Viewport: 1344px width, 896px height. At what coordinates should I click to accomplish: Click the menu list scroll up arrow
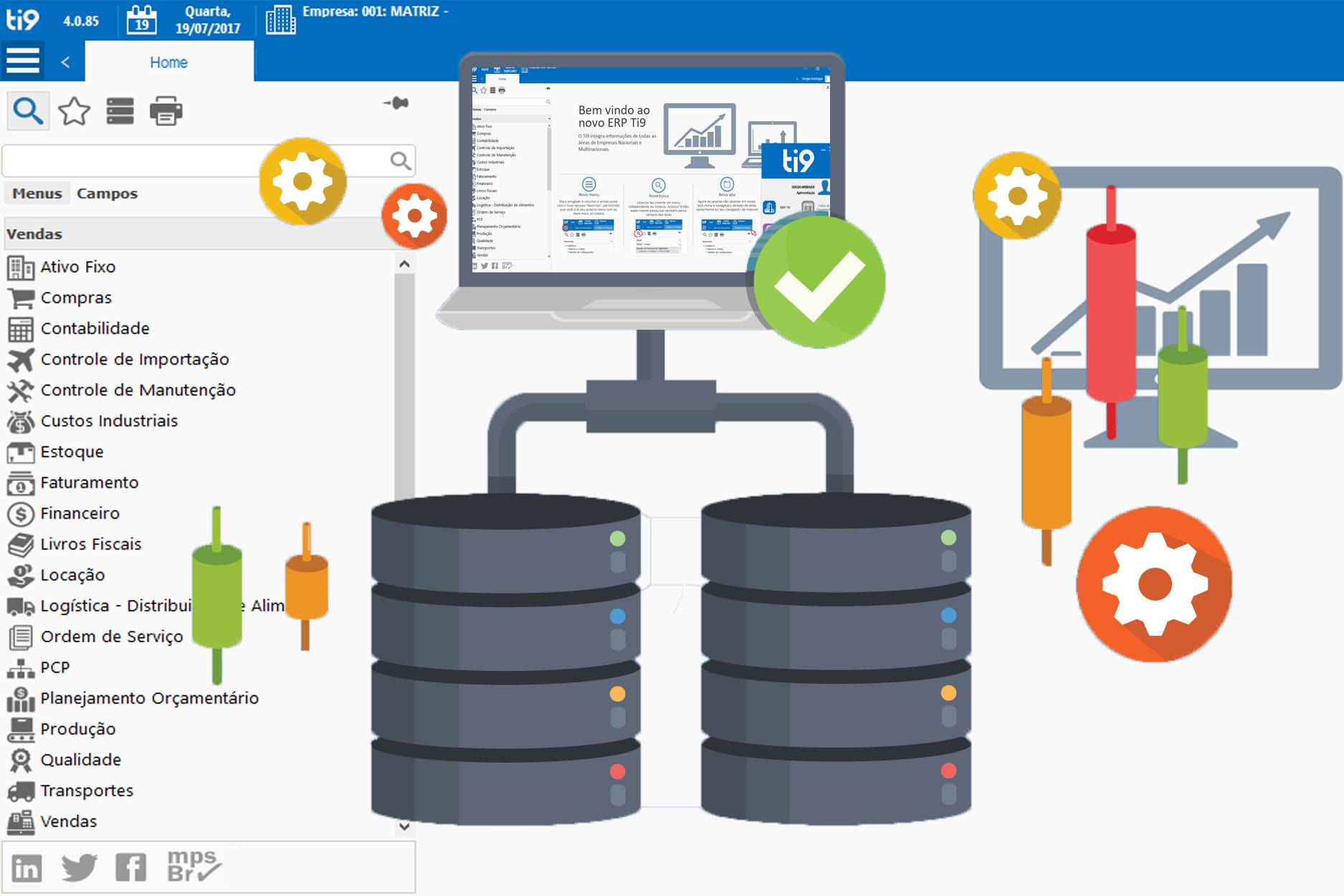pos(404,264)
